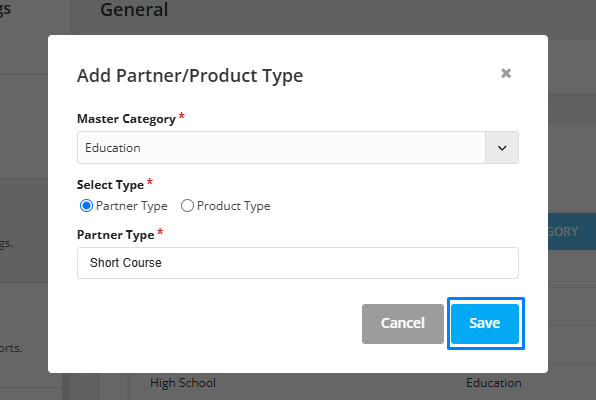Click the dimmed sidebar text ending in 'orts.'

point(11,348)
